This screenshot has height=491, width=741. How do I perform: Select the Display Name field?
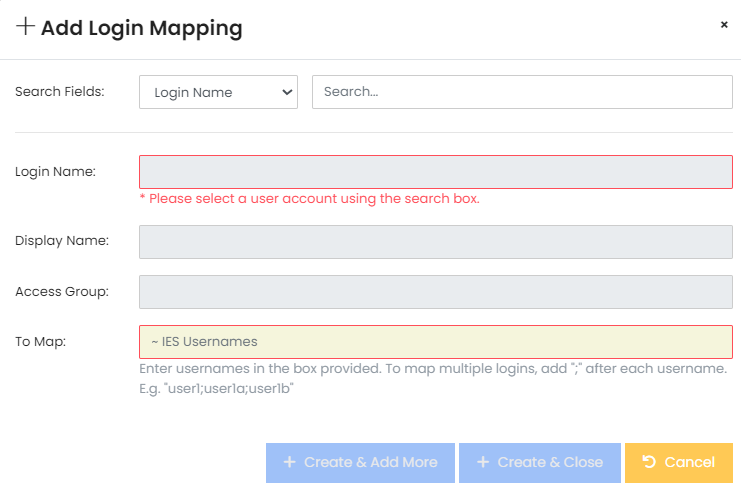435,242
